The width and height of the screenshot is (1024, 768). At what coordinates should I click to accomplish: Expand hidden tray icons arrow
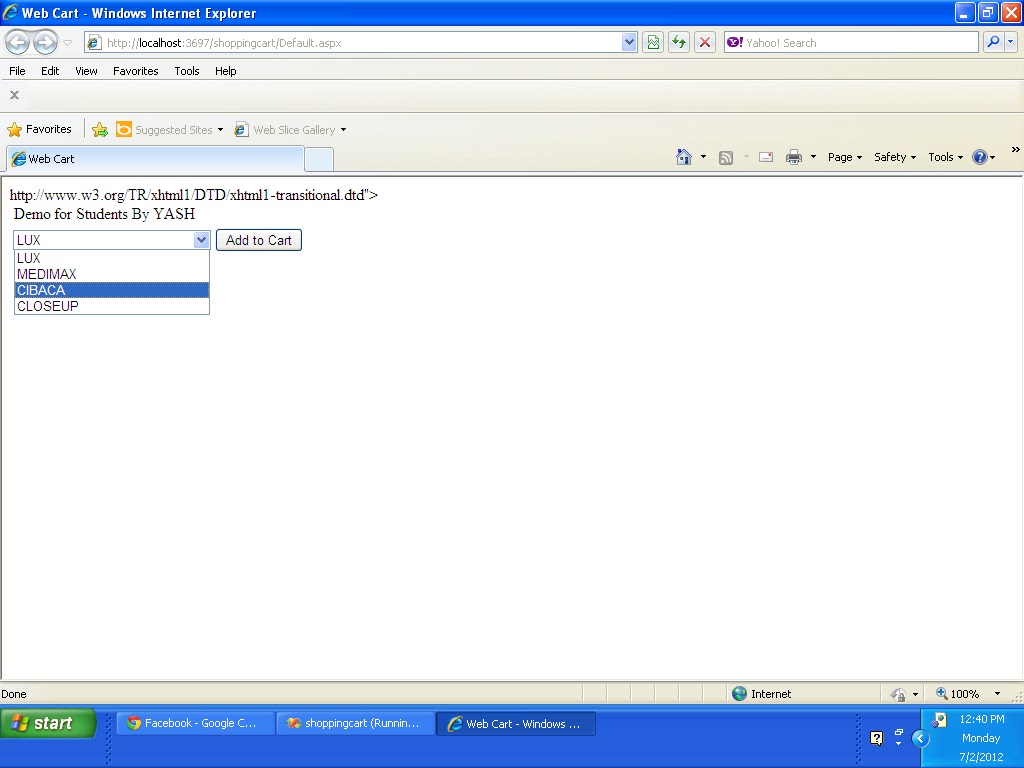920,739
